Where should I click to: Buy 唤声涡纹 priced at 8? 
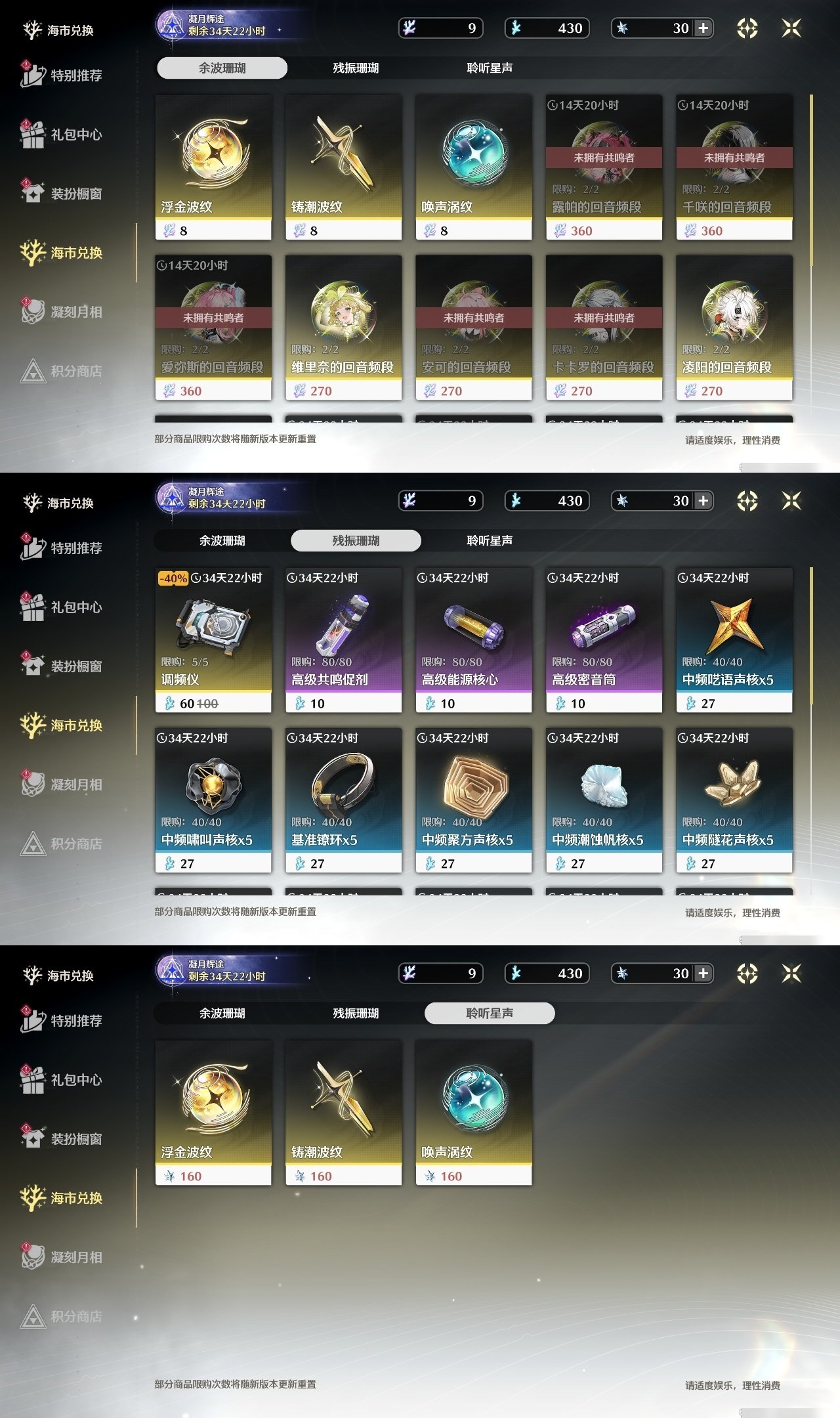coord(474,167)
